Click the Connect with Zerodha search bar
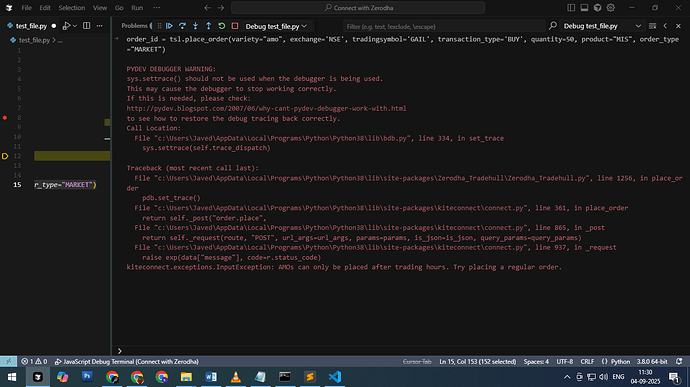The height and width of the screenshot is (387, 690). (x=358, y=7)
